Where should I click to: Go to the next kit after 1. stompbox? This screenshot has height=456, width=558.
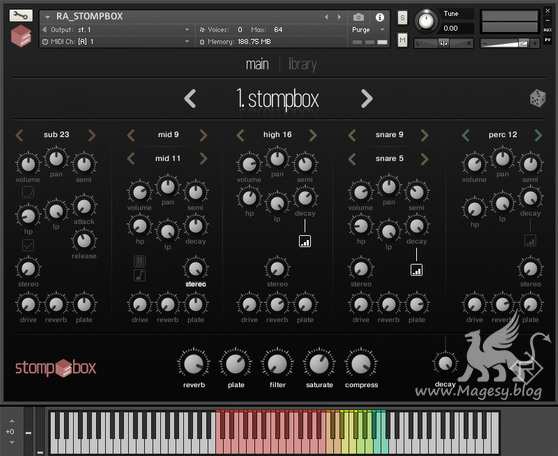(x=367, y=99)
